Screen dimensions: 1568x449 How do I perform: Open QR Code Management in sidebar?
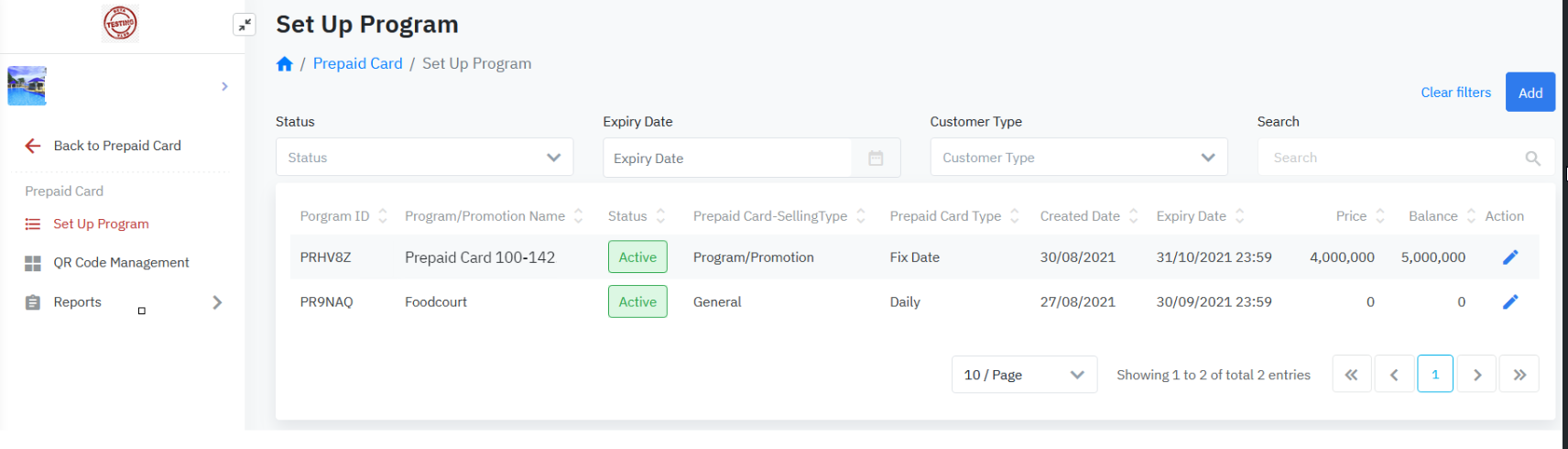click(121, 263)
